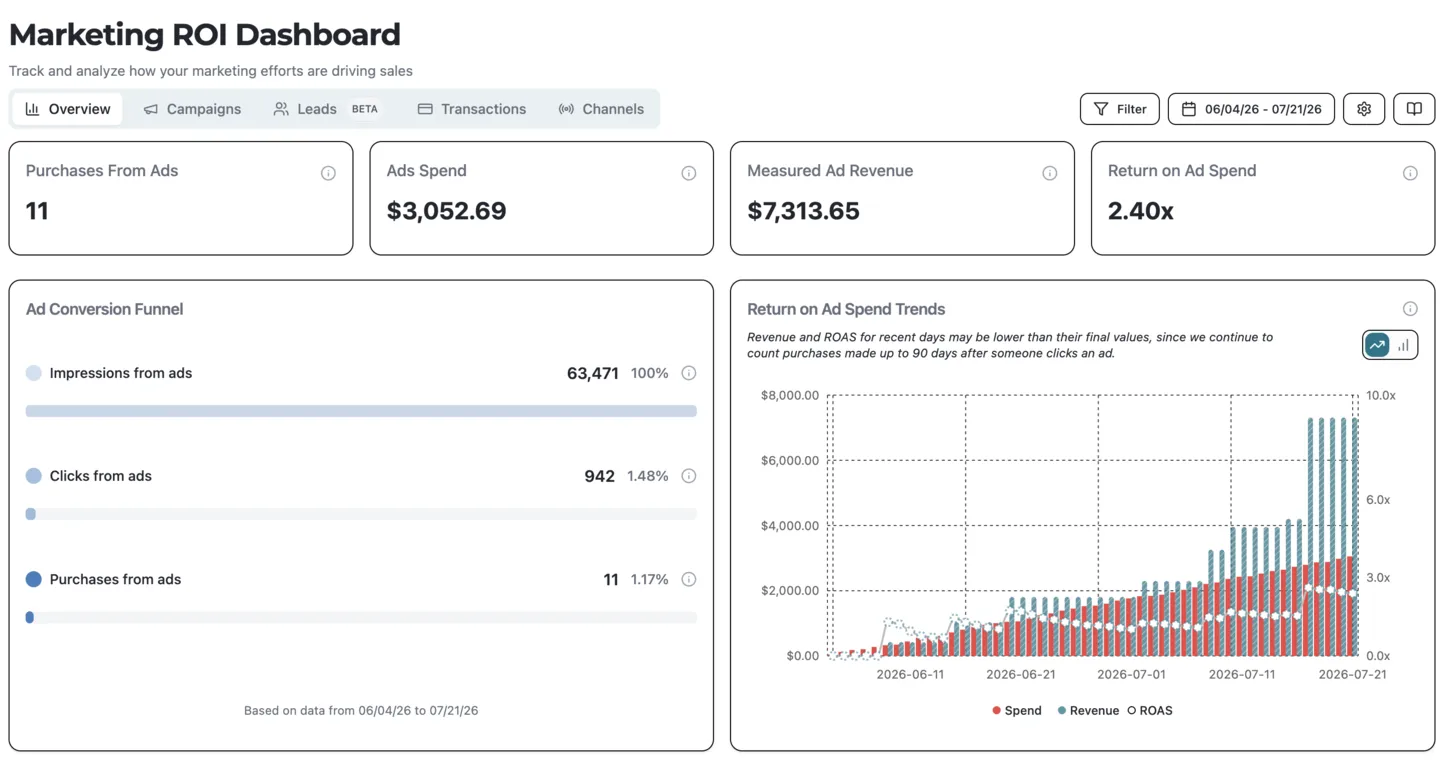This screenshot has width=1440, height=782.
Task: Click the 1.48% click rate value
Action: click(648, 476)
